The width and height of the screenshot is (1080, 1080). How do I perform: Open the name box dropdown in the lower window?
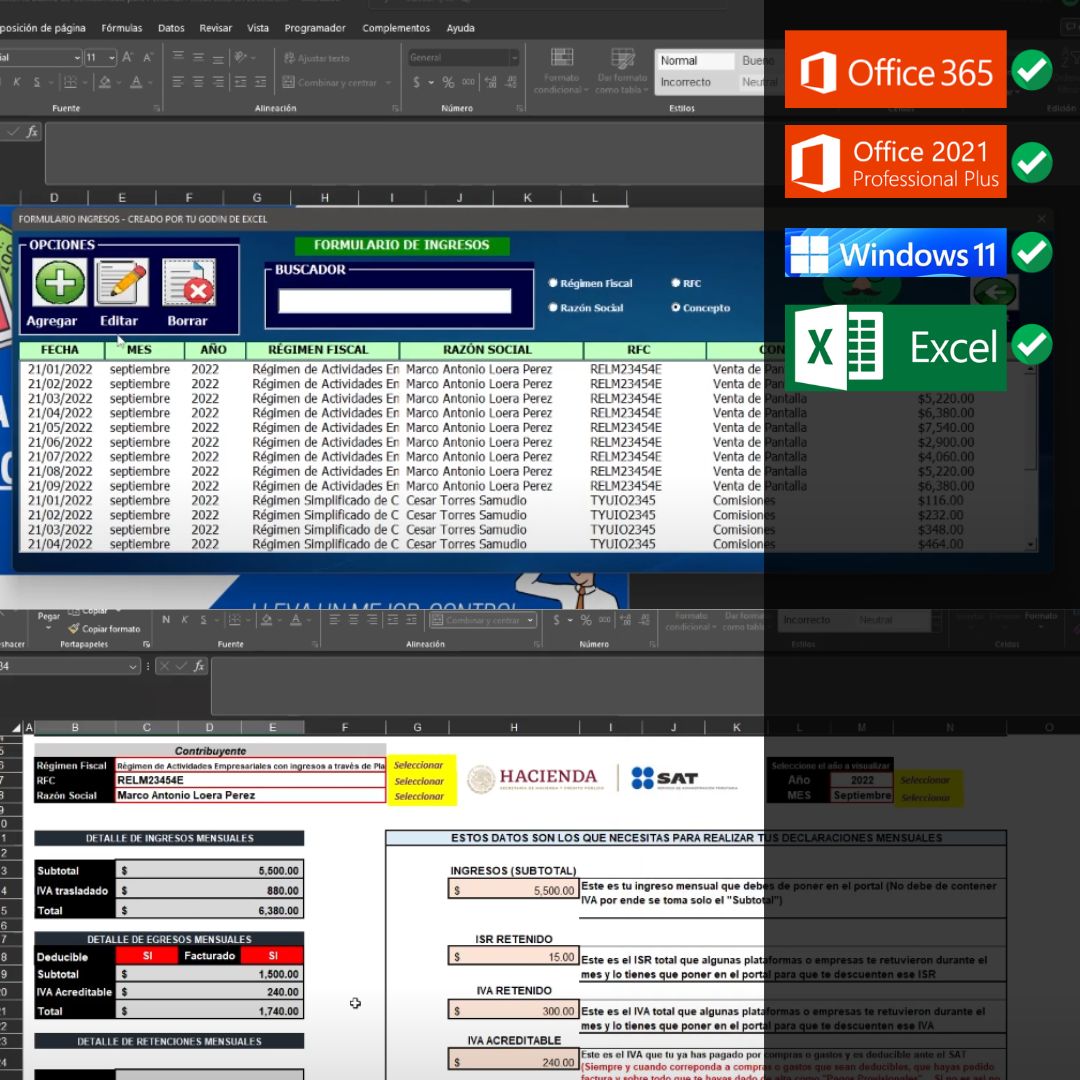click(x=132, y=666)
